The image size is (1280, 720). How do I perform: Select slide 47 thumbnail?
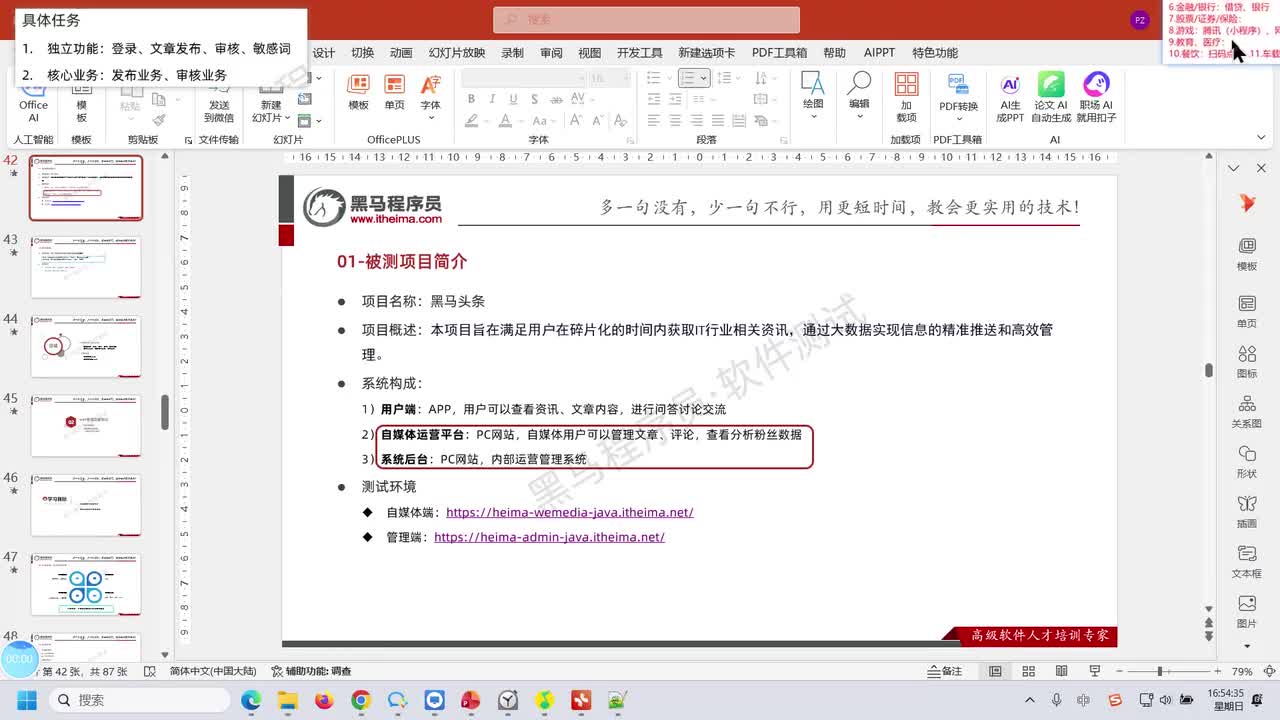click(86, 584)
